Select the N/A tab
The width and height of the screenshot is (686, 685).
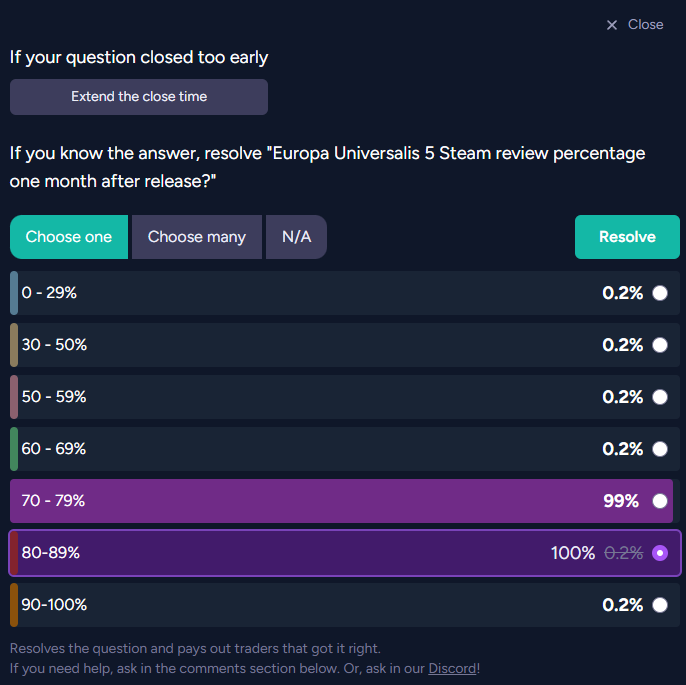click(296, 237)
